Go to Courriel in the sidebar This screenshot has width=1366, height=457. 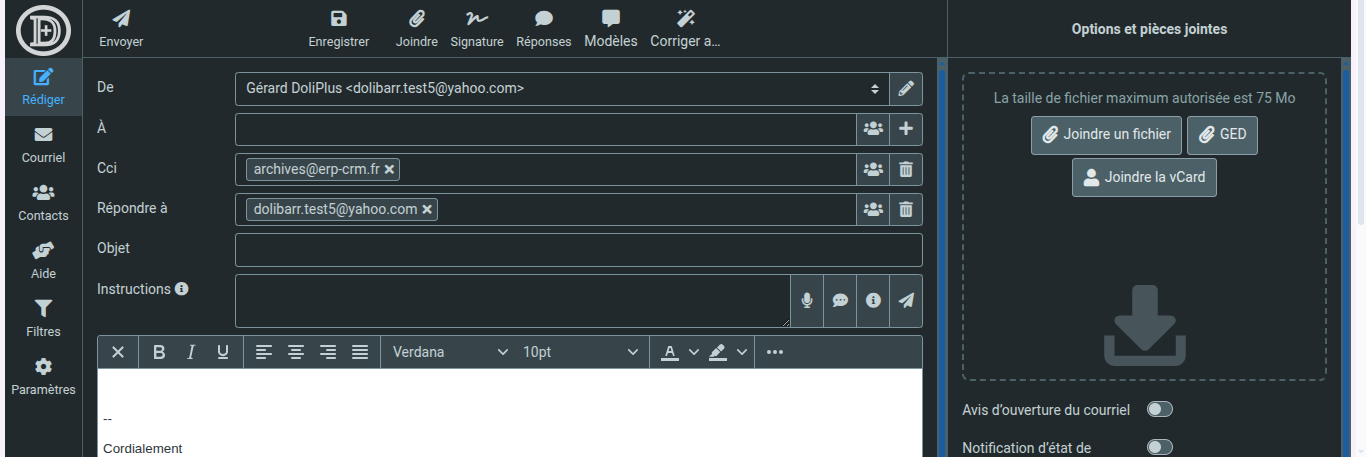(x=43, y=145)
